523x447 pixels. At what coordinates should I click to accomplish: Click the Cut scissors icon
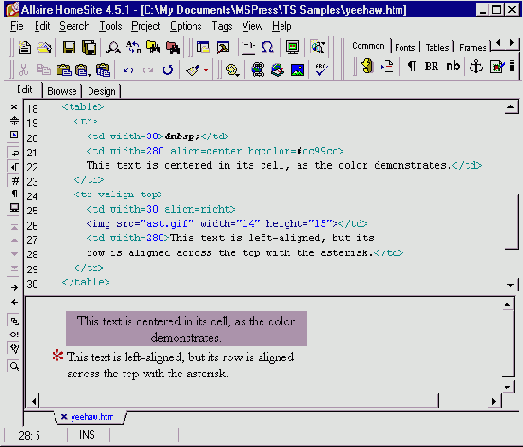point(23,70)
